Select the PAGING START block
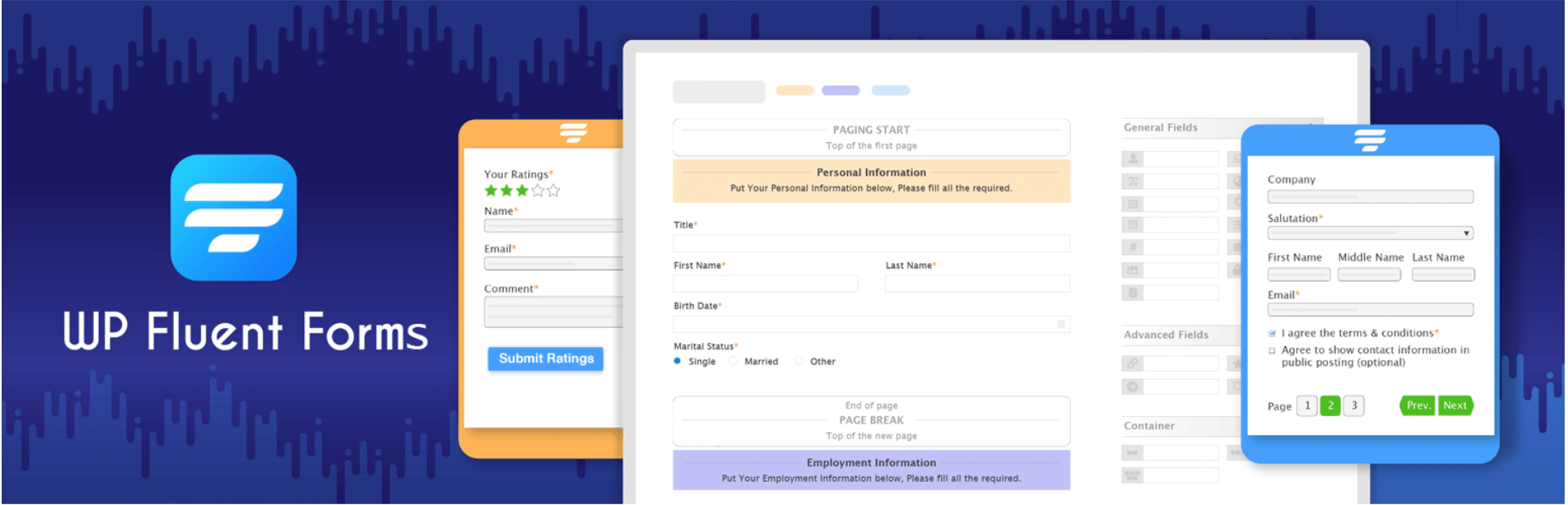This screenshot has width=1568, height=505. [871, 137]
